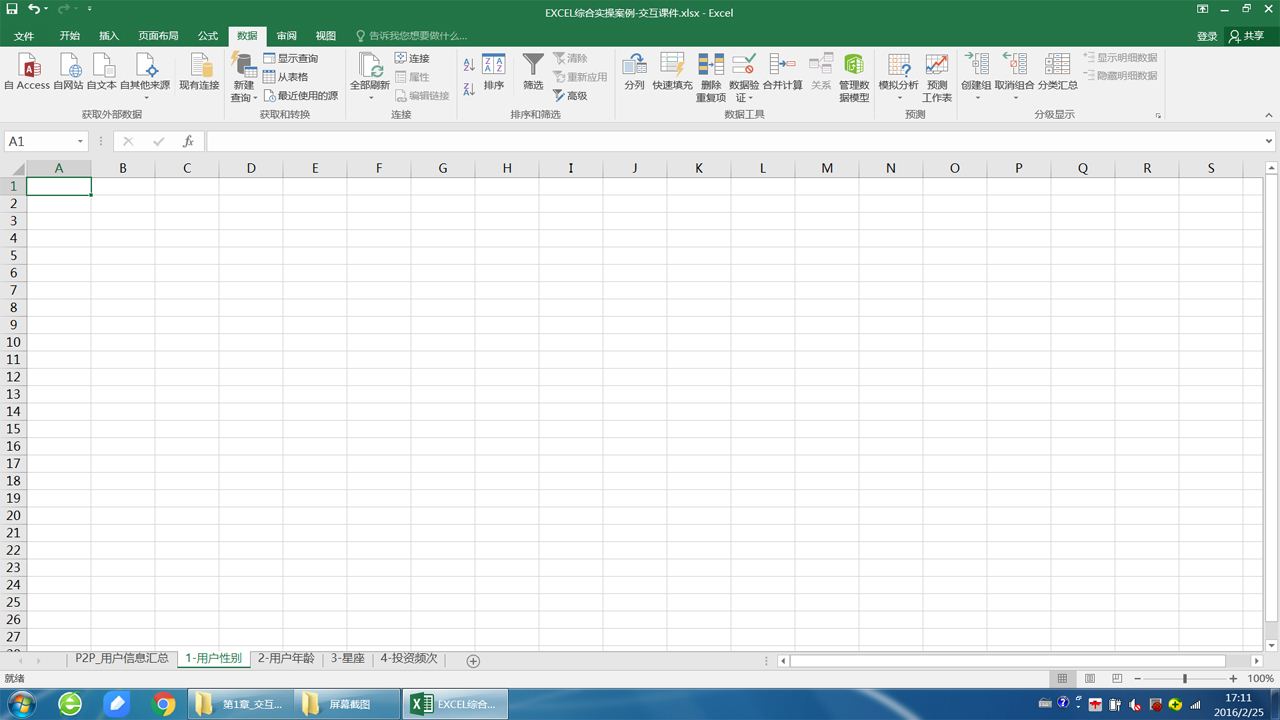Click the insert function fx icon
This screenshot has width=1280, height=720.
tap(188, 142)
